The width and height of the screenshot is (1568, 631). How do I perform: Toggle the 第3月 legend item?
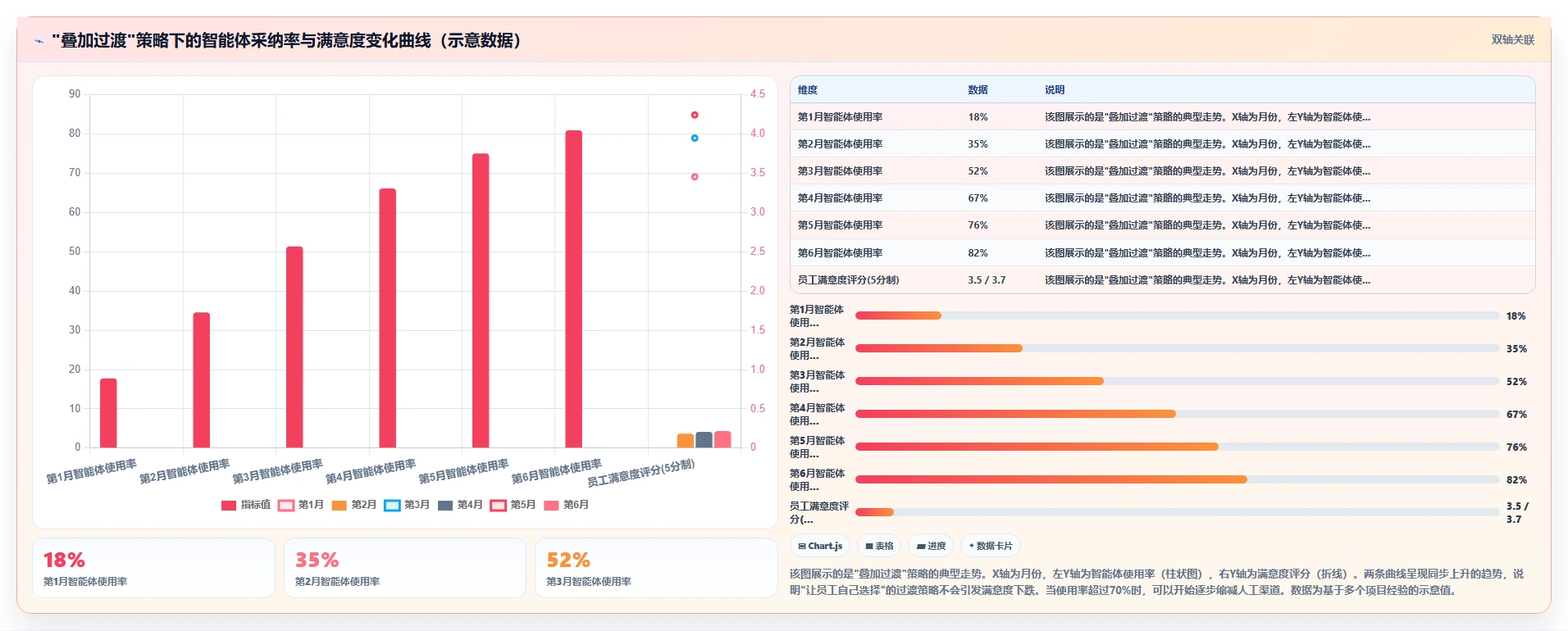tap(407, 505)
